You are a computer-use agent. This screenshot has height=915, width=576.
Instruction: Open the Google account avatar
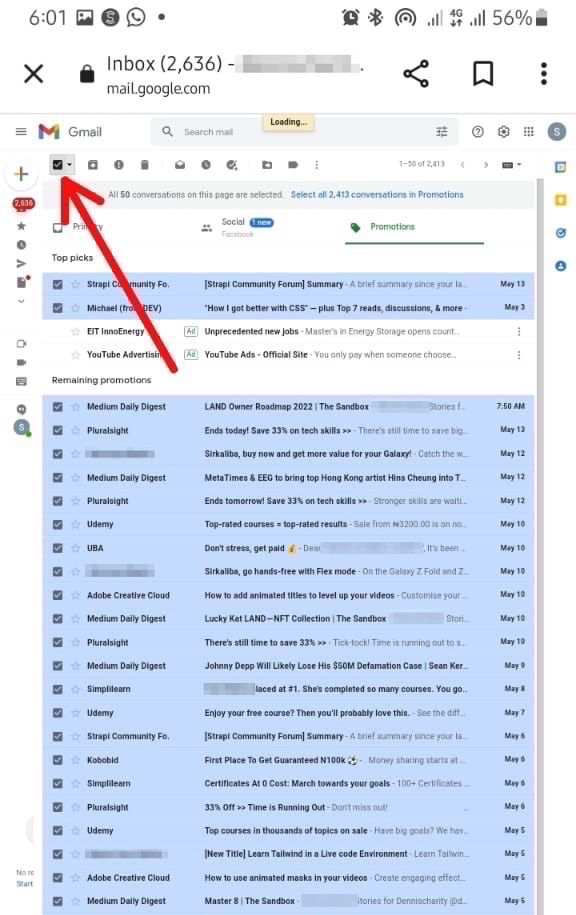click(557, 132)
